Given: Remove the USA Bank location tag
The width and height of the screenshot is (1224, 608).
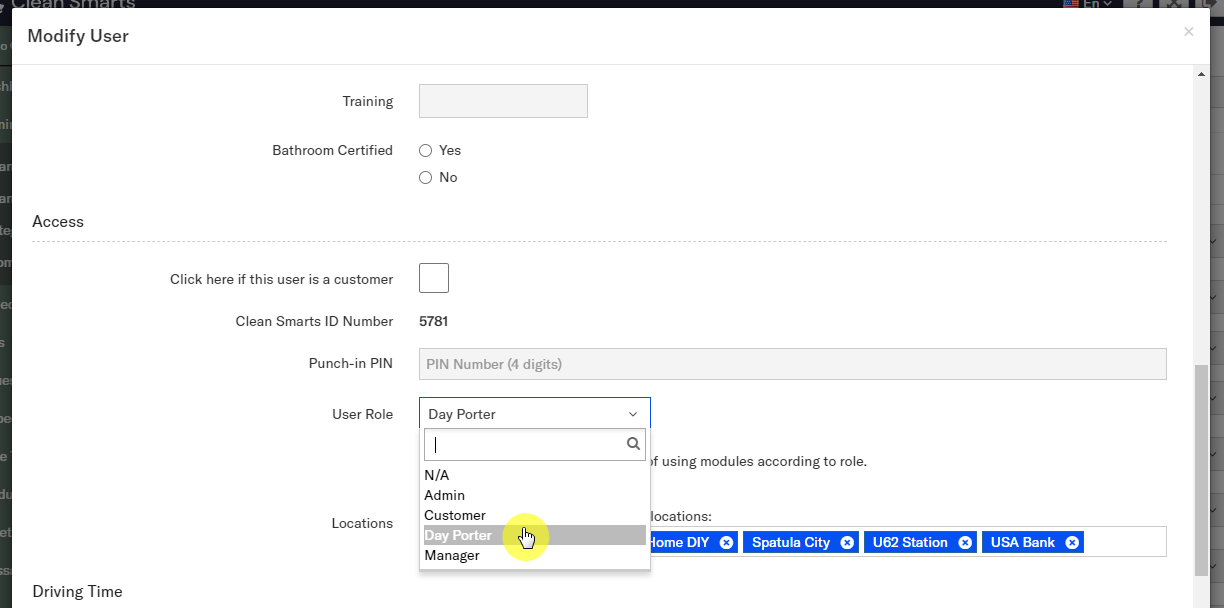Looking at the screenshot, I should (1072, 542).
